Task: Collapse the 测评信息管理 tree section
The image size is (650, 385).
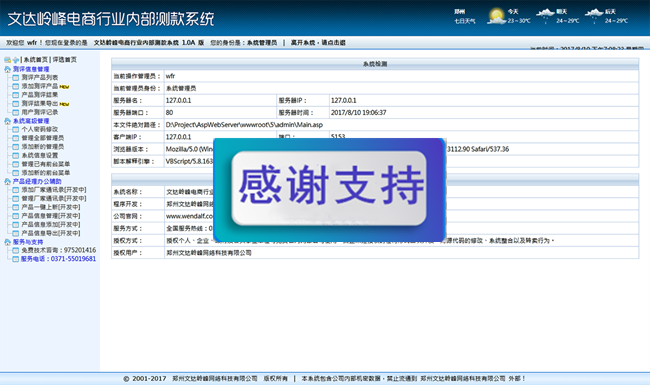Action: [x=7, y=69]
